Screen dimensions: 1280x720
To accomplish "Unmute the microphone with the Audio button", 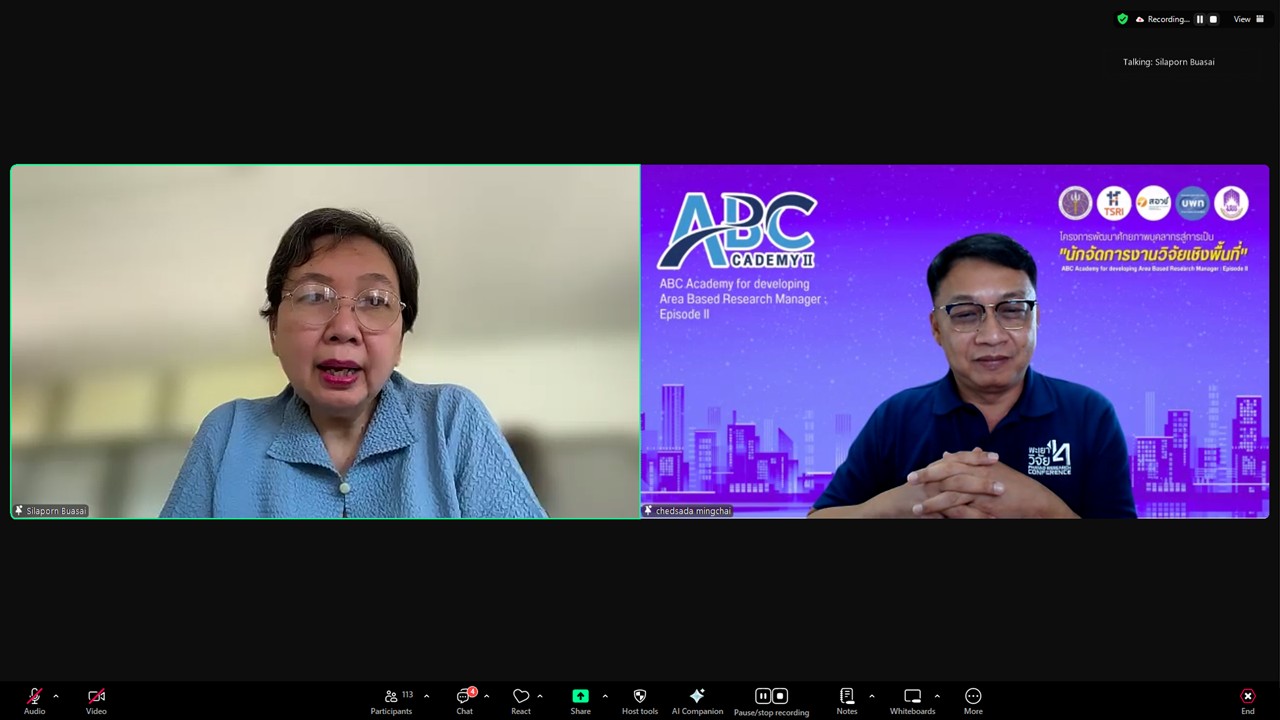I will 35,701.
